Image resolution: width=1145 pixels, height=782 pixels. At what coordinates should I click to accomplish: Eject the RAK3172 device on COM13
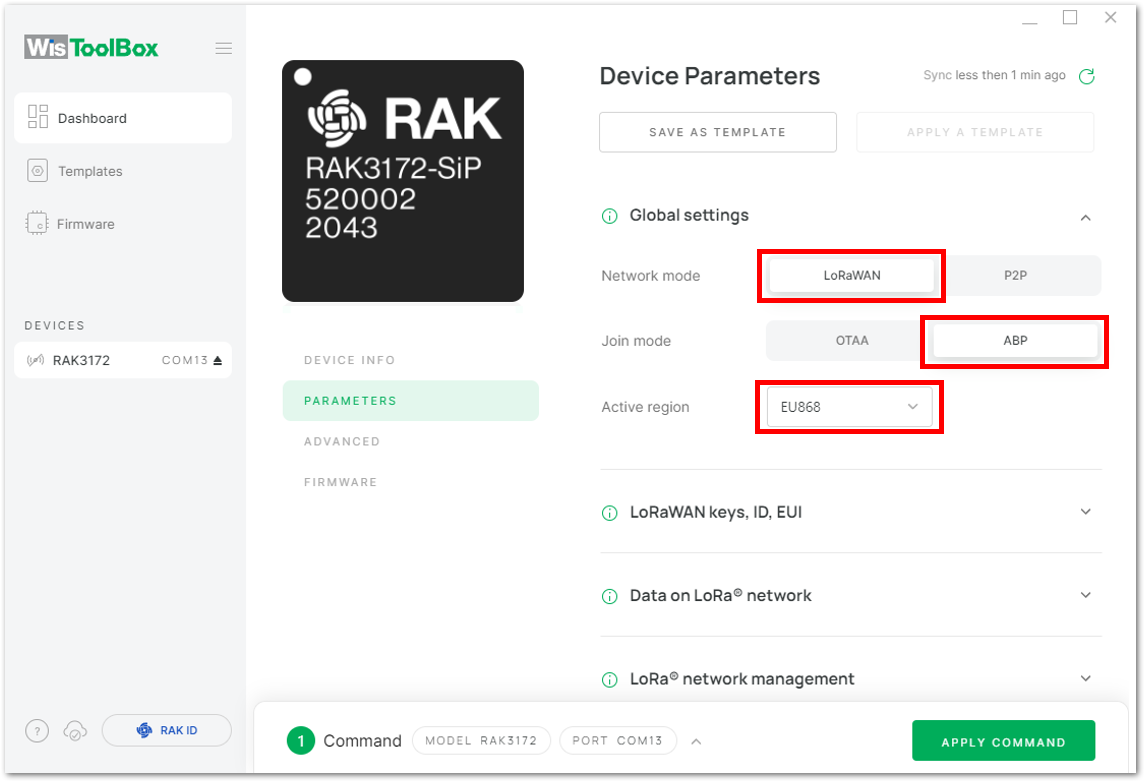point(218,360)
